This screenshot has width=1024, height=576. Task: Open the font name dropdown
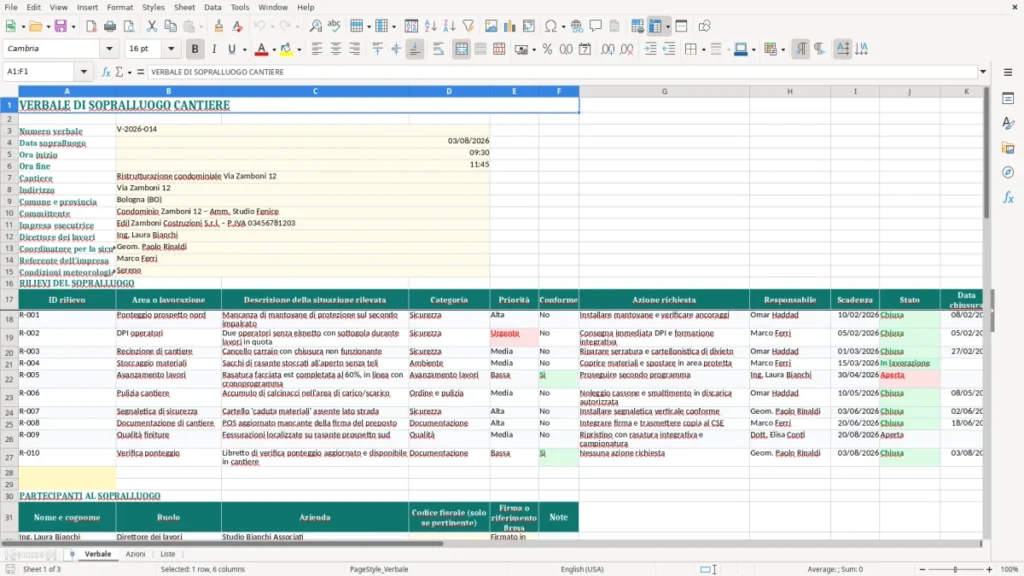tap(109, 49)
